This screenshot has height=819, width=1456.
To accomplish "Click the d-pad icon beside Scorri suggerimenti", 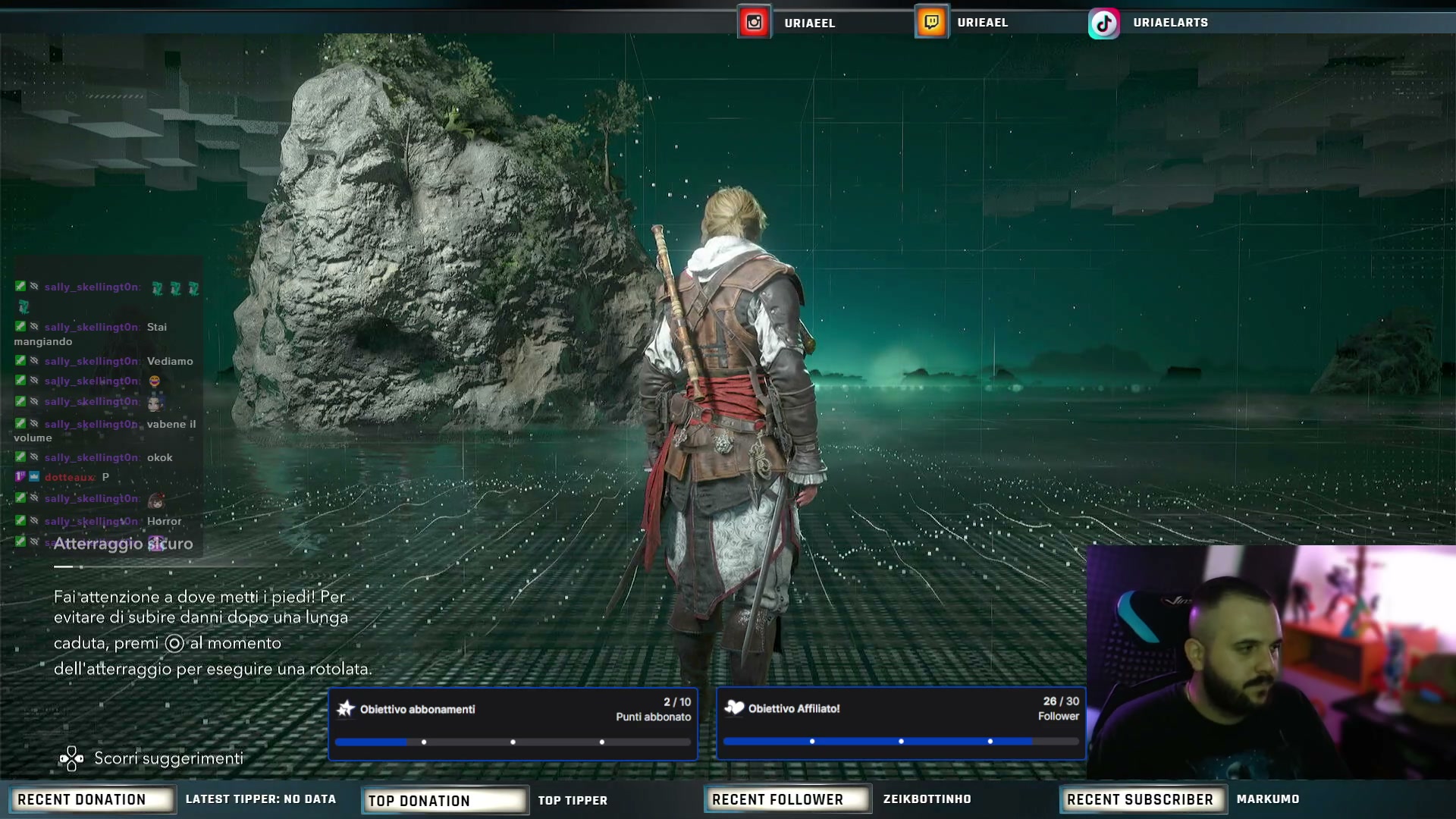I will coord(71,758).
